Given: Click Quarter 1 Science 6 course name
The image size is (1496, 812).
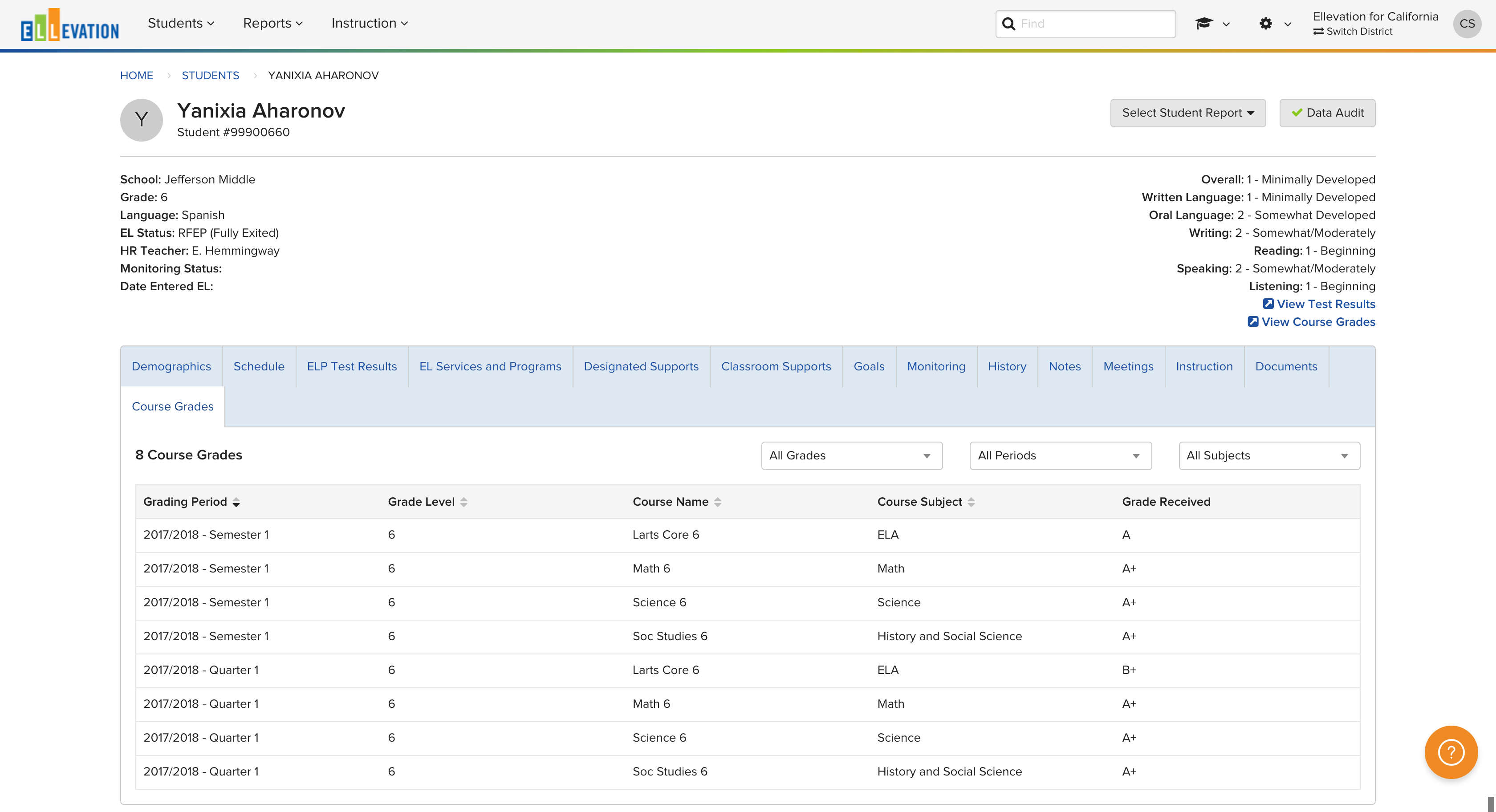Looking at the screenshot, I should 659,738.
